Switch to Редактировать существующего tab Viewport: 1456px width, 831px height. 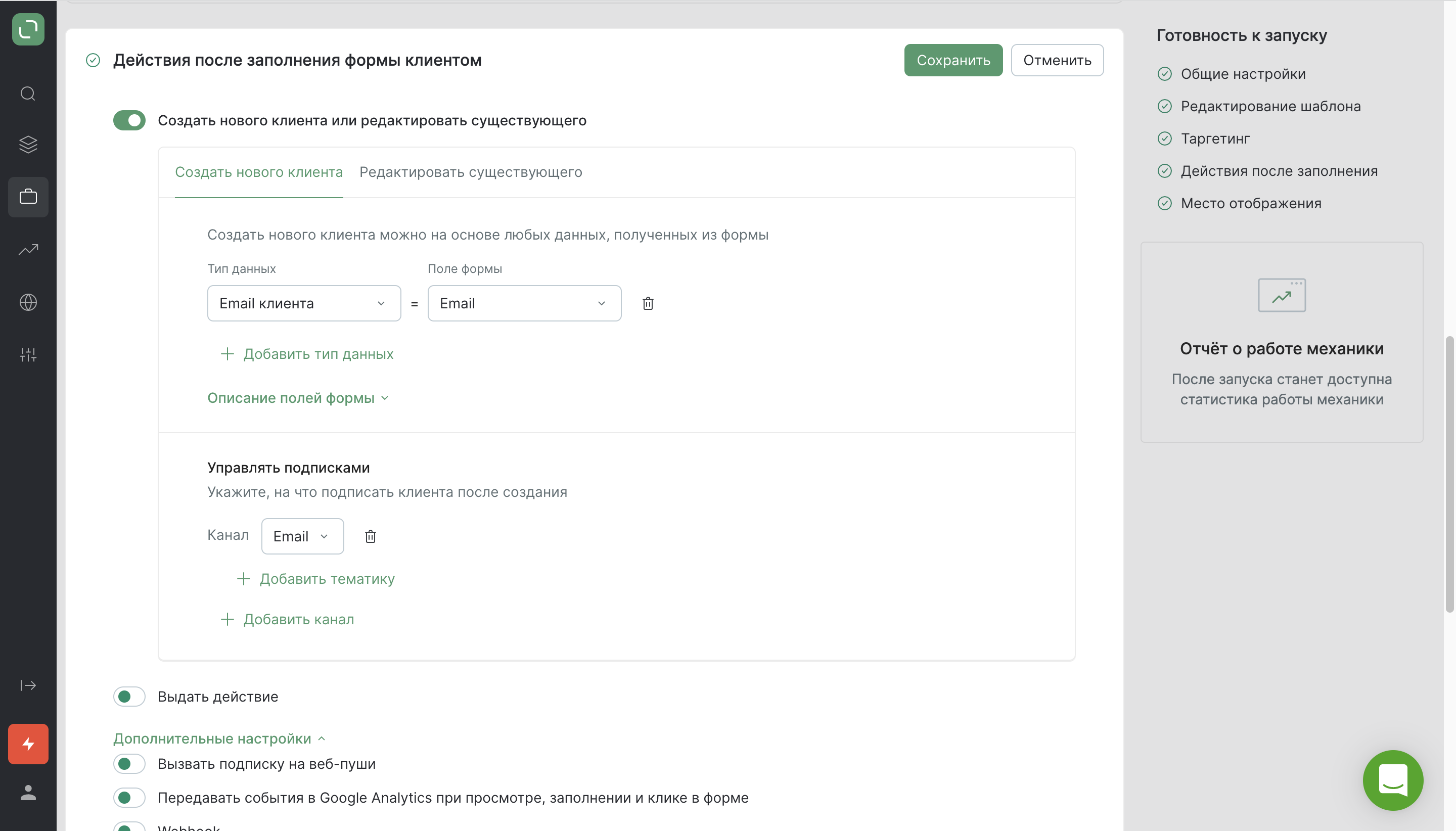471,172
